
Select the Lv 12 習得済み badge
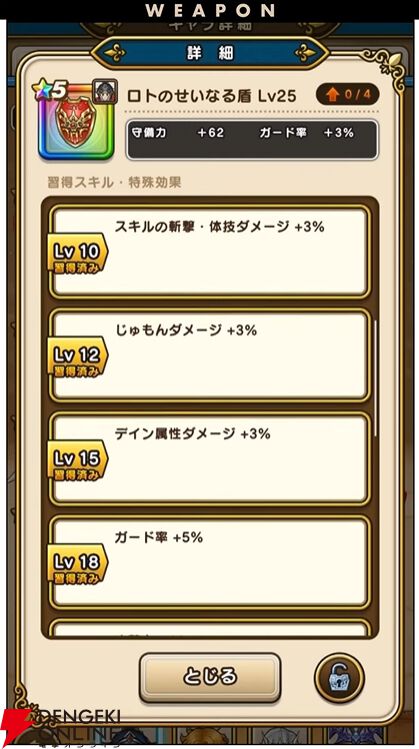point(77,358)
